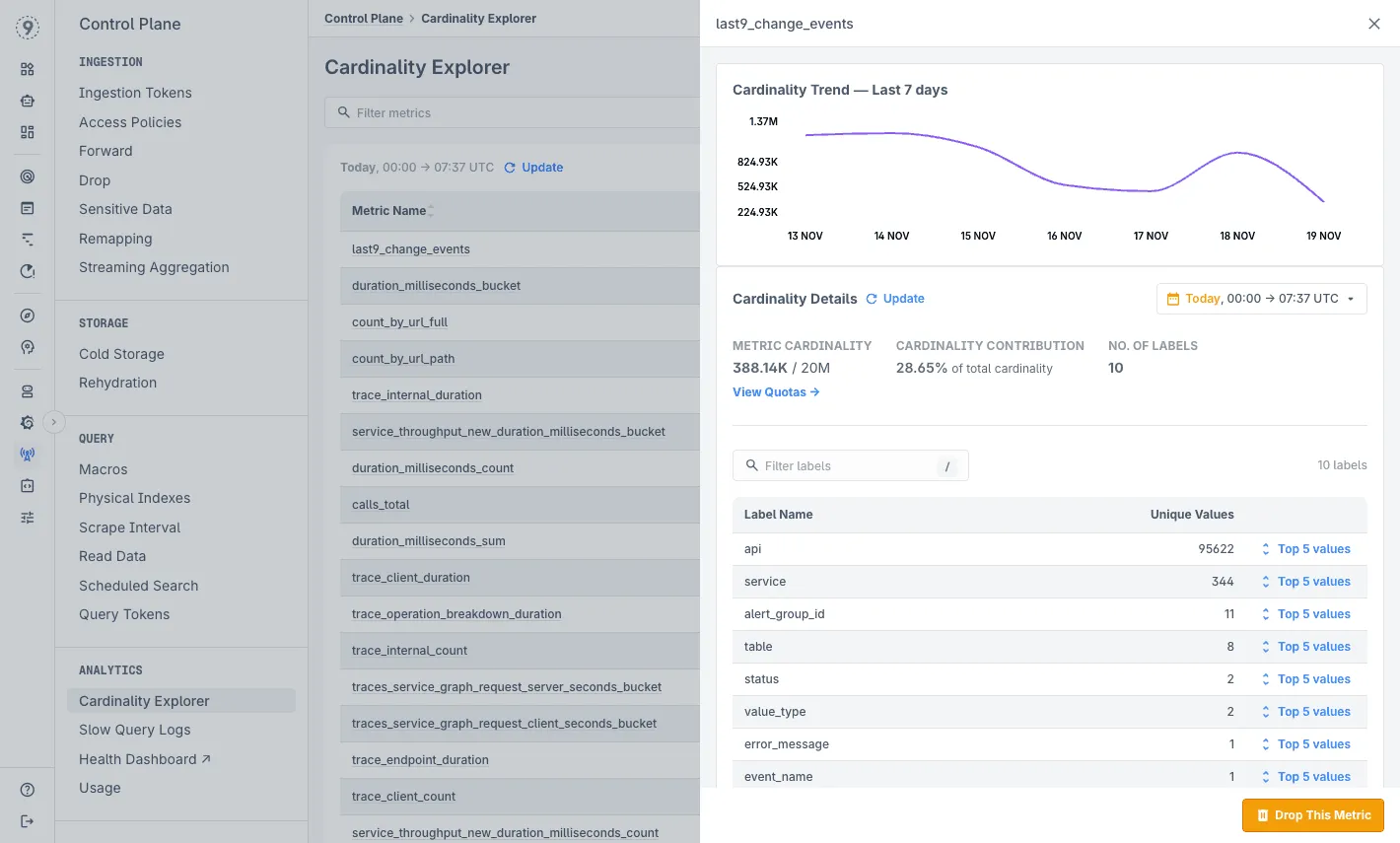Click the compass discovery icon in the left rail
Screen dimensions: 1400x843
coord(27,315)
